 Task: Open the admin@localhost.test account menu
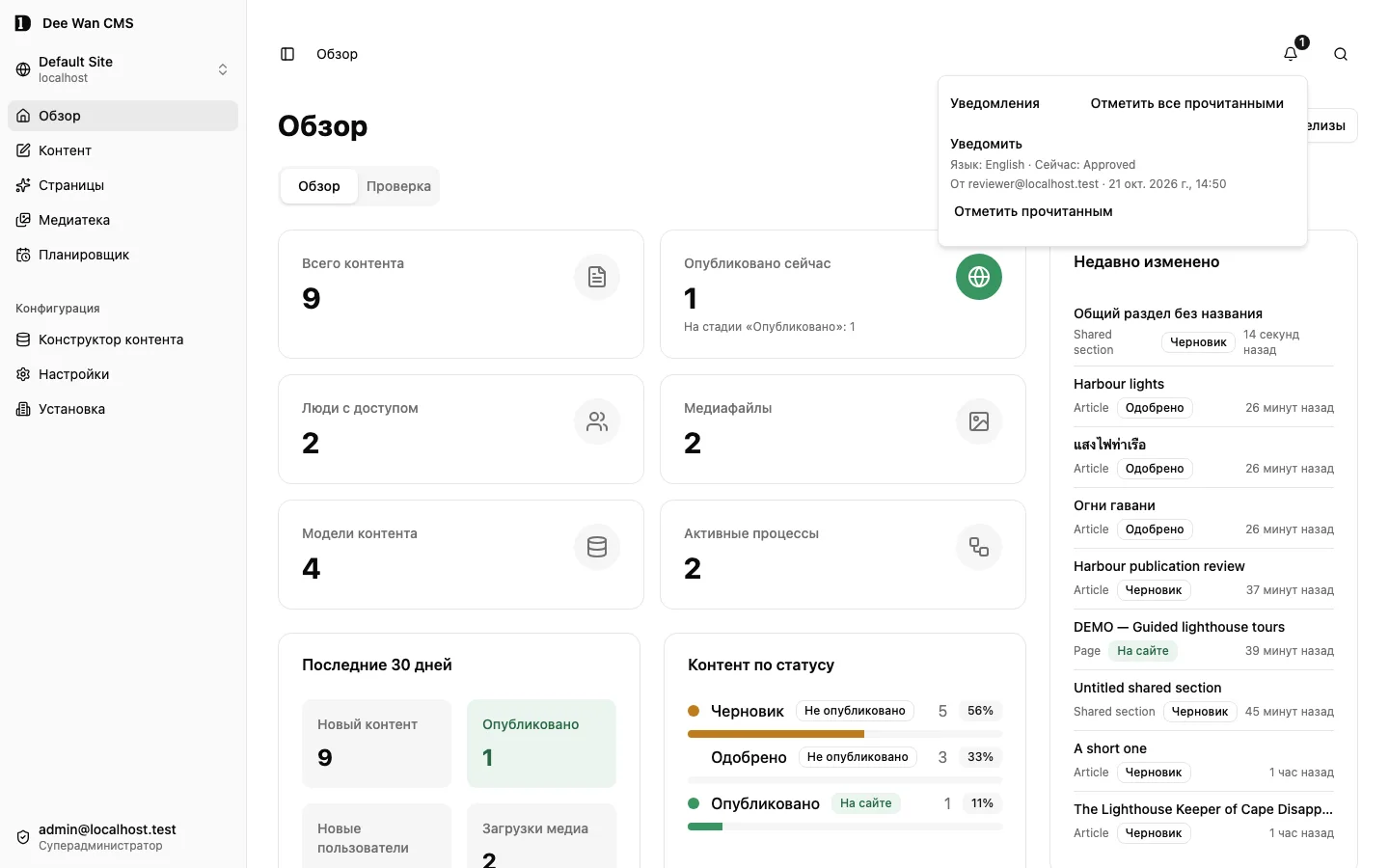[123, 837]
